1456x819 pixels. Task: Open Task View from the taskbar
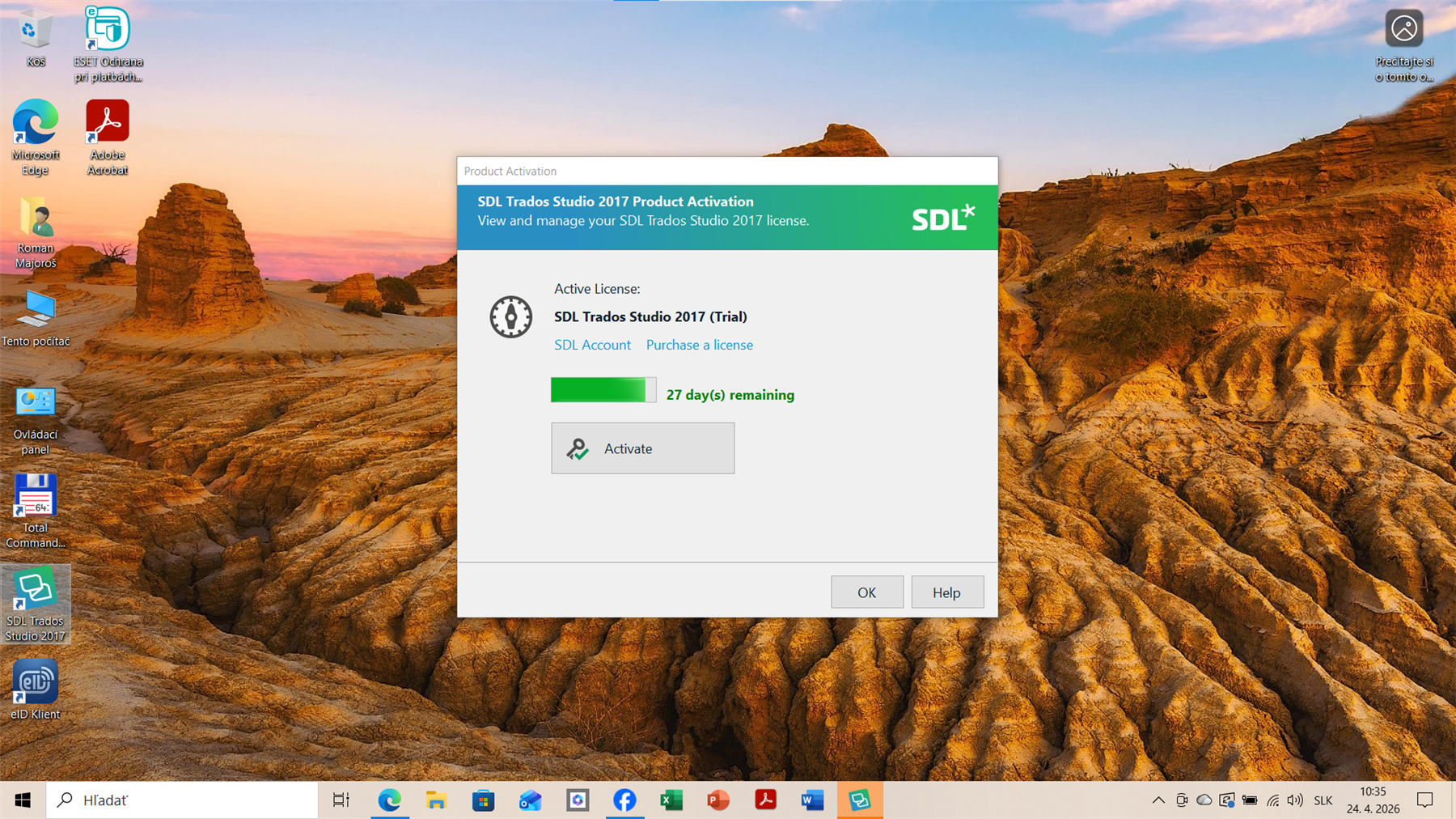click(341, 800)
